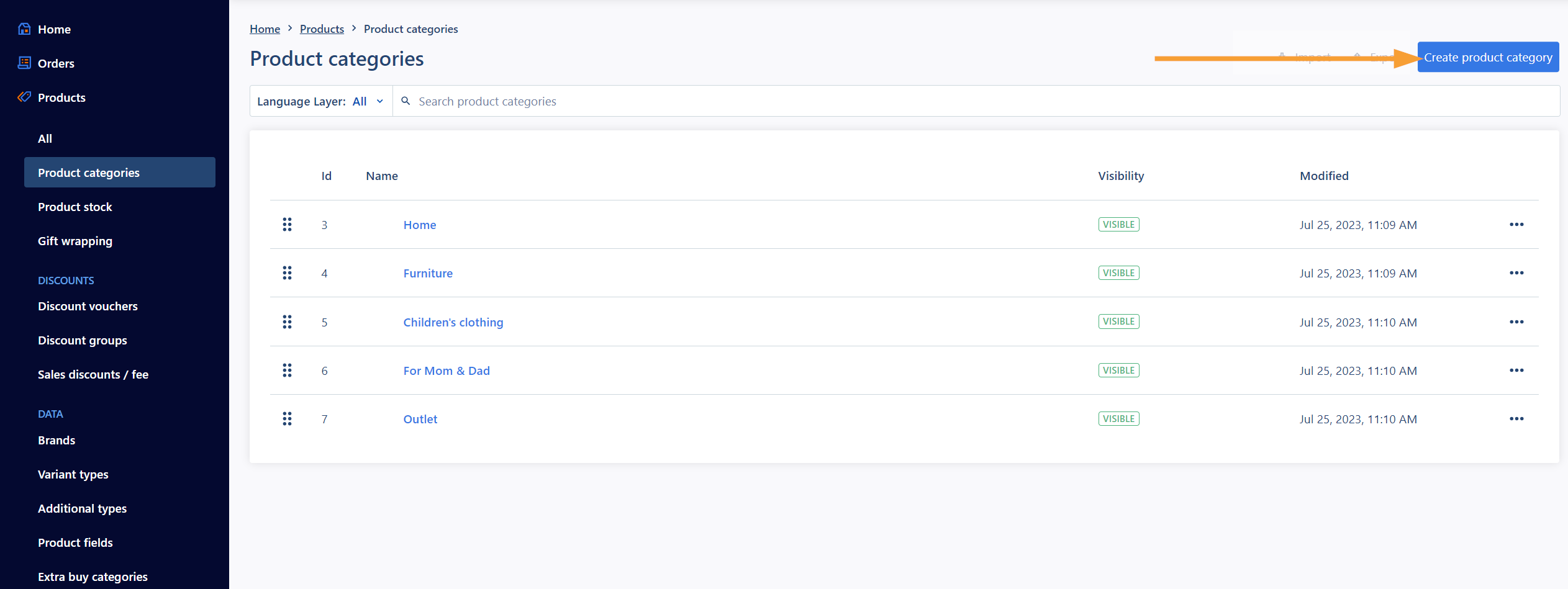The width and height of the screenshot is (1568, 589).
Task: Open the three-dot menu for Outlet
Action: tap(1516, 418)
